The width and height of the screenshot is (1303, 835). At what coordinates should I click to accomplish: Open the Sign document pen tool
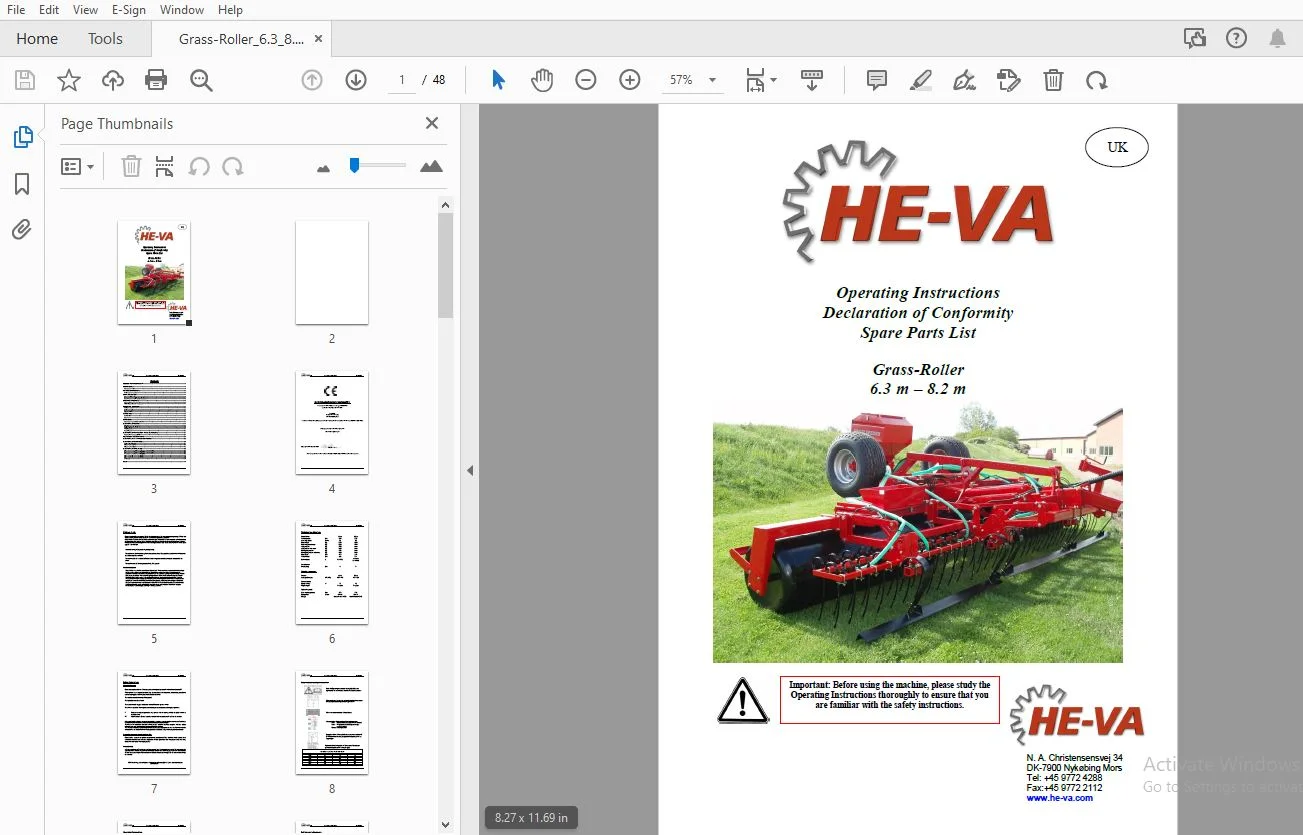pyautogui.click(x=965, y=80)
